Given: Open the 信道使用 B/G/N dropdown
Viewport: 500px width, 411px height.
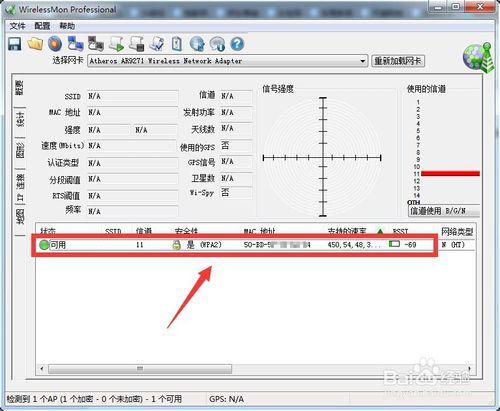Looking at the screenshot, I should coord(444,211).
